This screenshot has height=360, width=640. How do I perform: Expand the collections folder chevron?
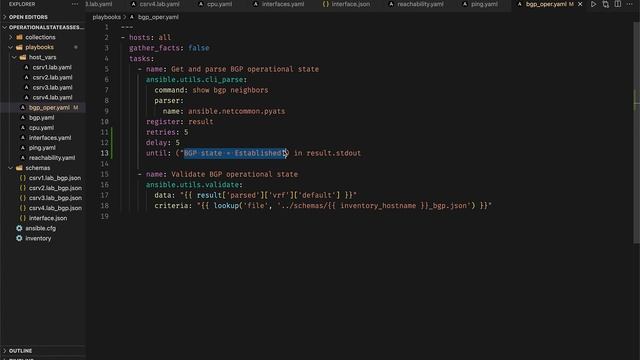[11, 37]
